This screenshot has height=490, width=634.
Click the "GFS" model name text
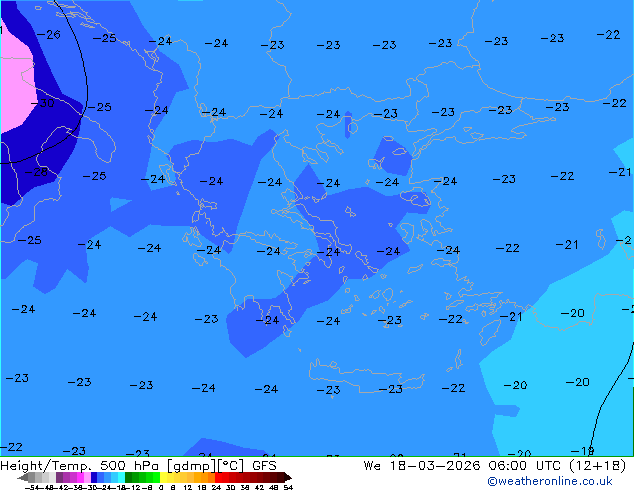point(264,466)
